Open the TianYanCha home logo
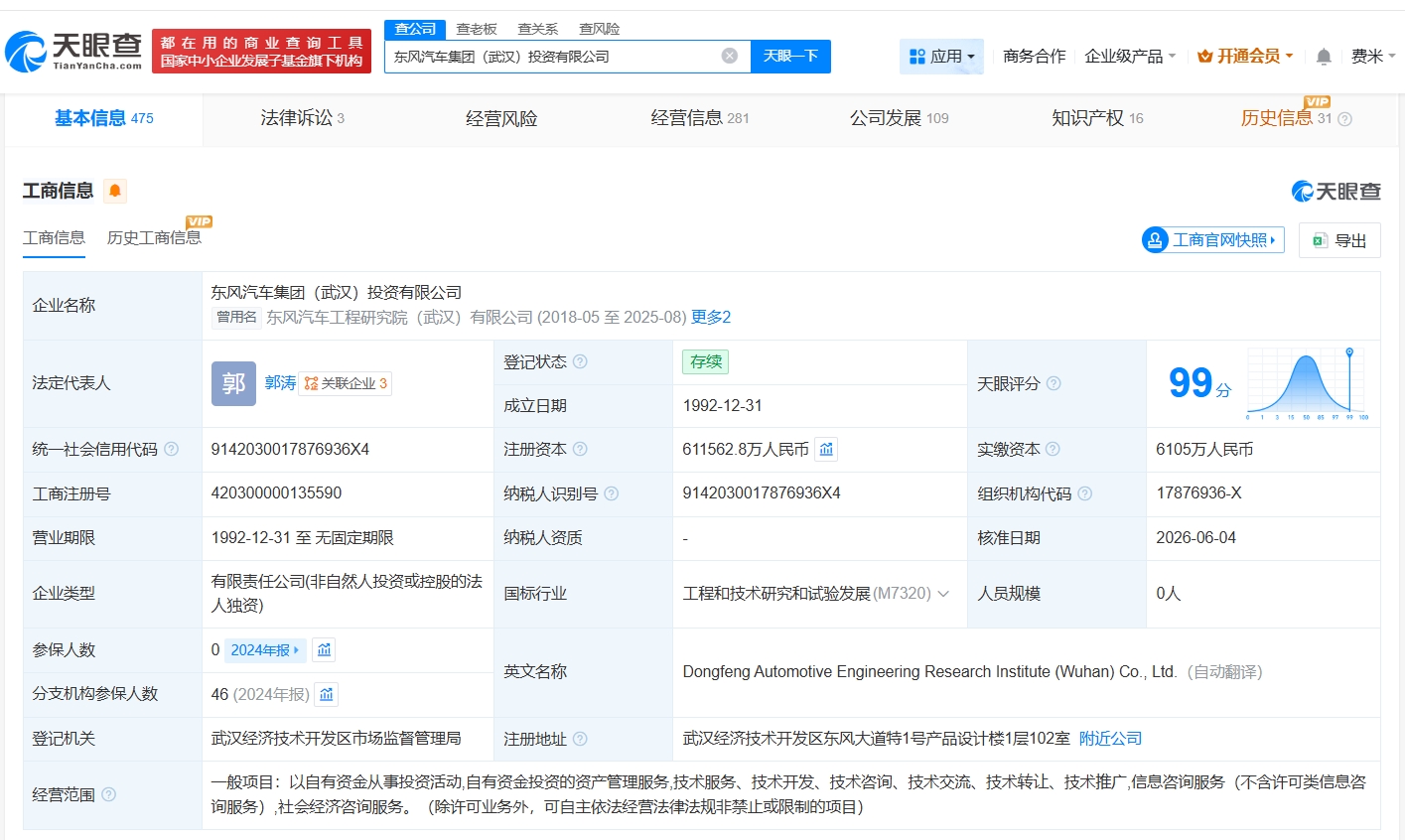 (x=73, y=51)
